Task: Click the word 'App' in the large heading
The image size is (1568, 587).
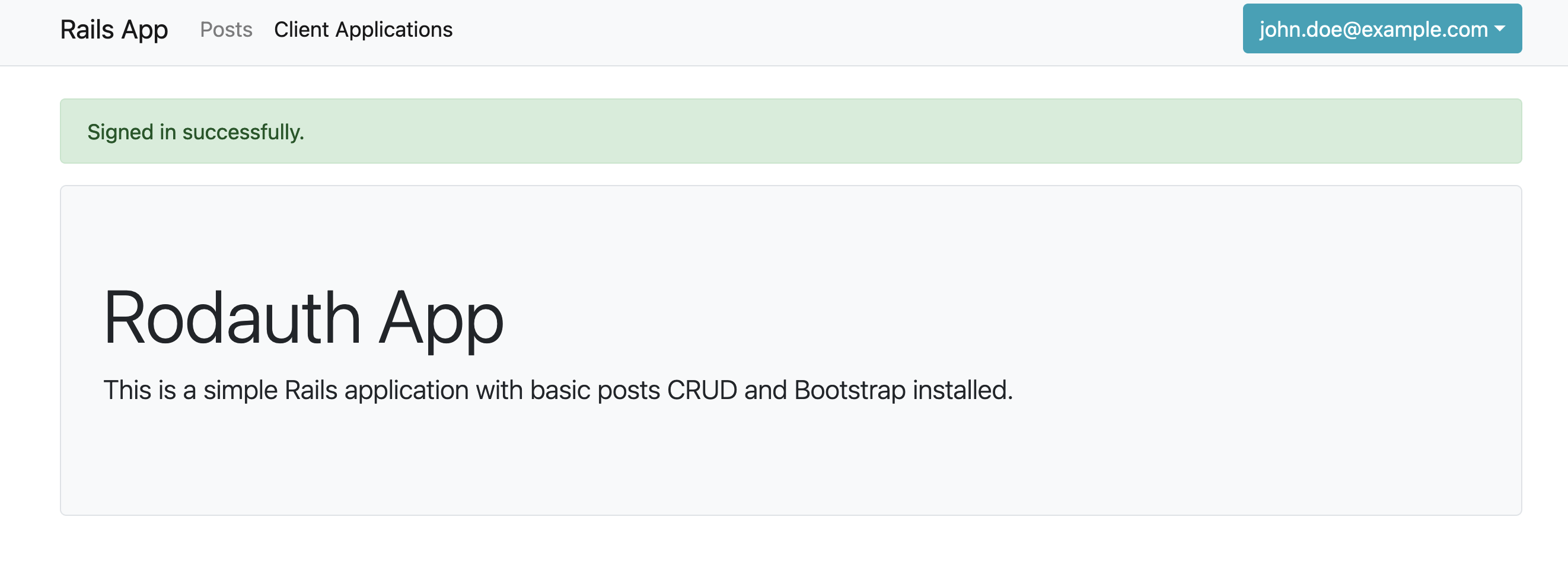Action: (441, 319)
